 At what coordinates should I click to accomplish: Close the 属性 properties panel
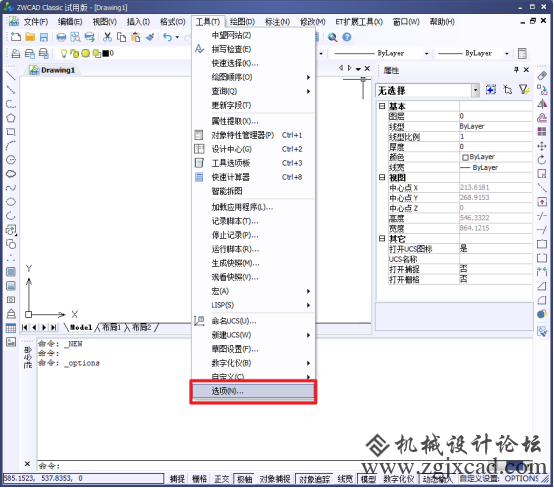click(x=526, y=70)
